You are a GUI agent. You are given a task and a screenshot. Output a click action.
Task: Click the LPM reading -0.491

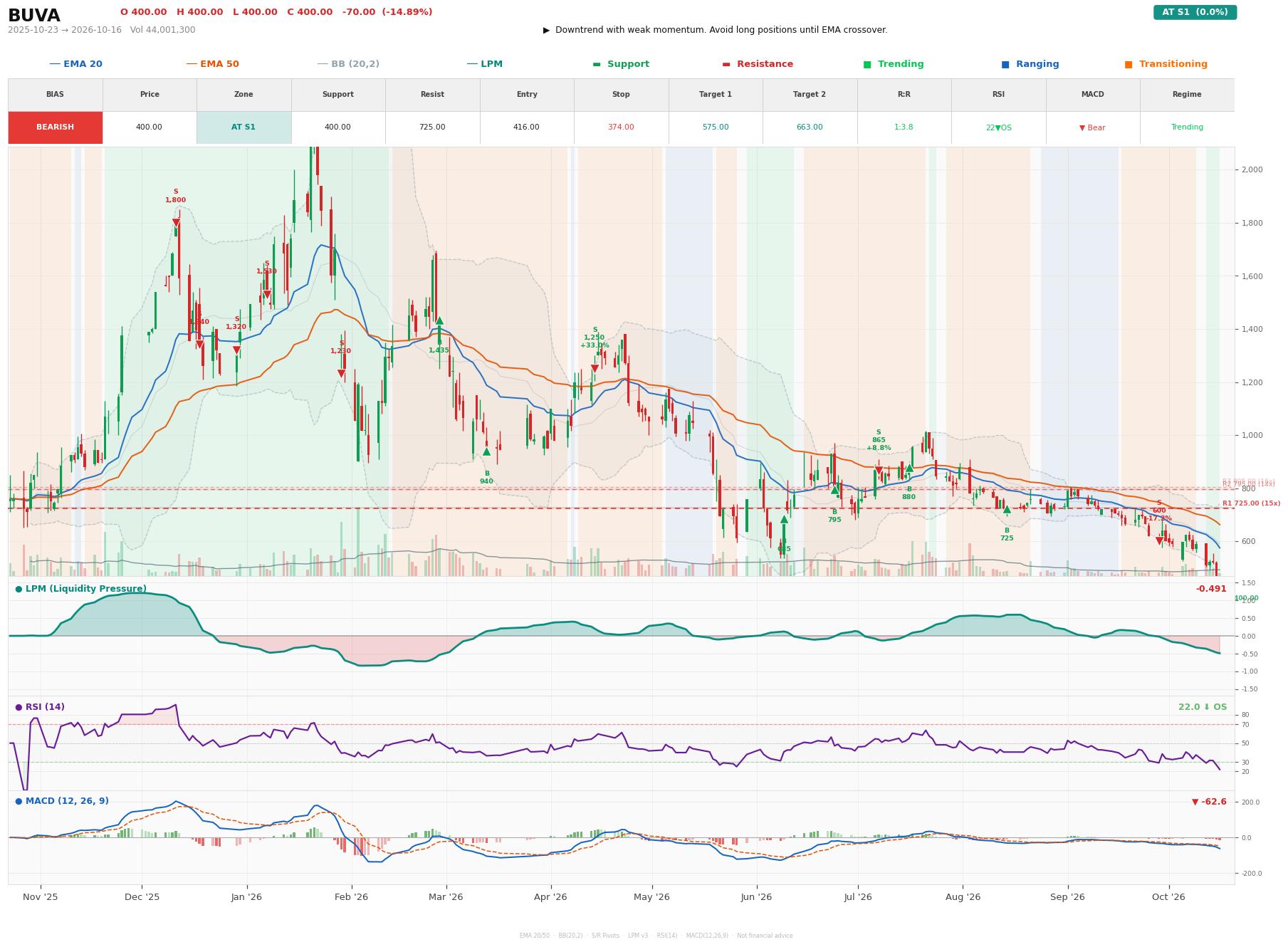pyautogui.click(x=1211, y=589)
